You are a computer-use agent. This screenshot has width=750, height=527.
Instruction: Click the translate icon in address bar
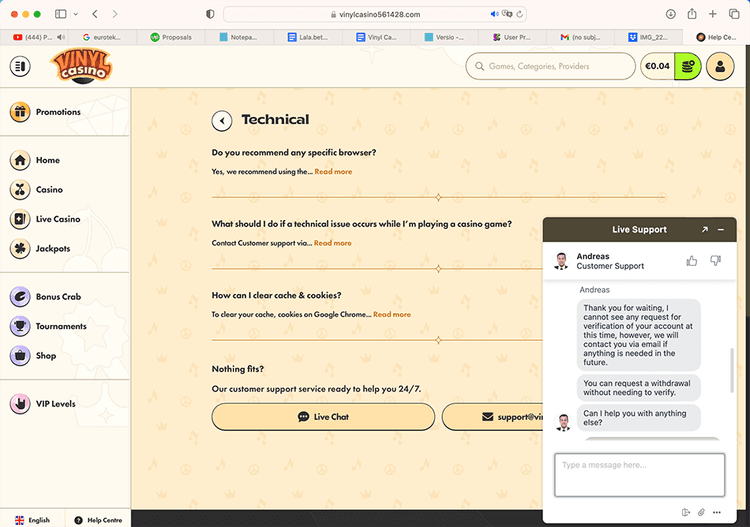coord(507,14)
